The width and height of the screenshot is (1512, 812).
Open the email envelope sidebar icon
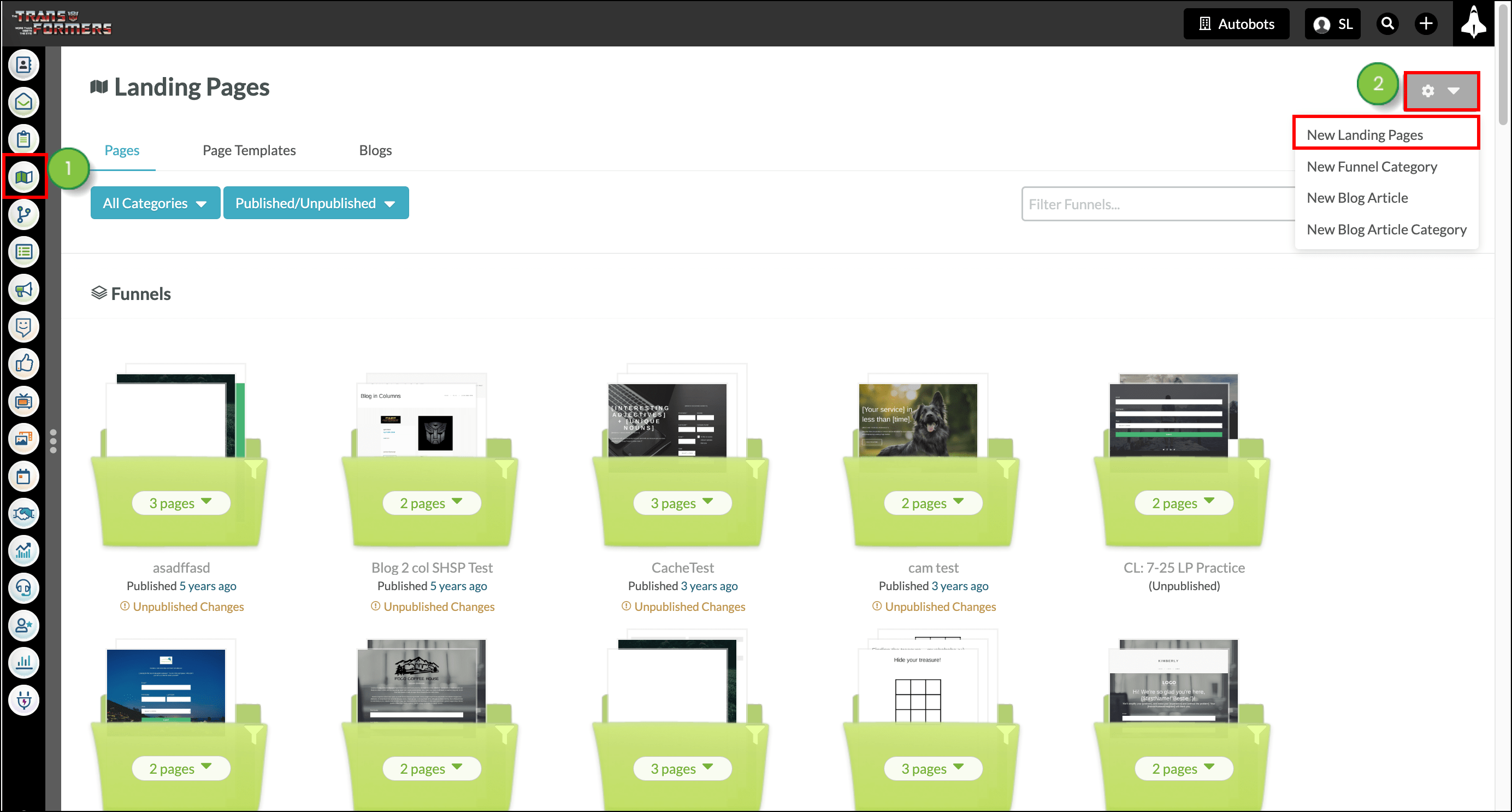23,102
